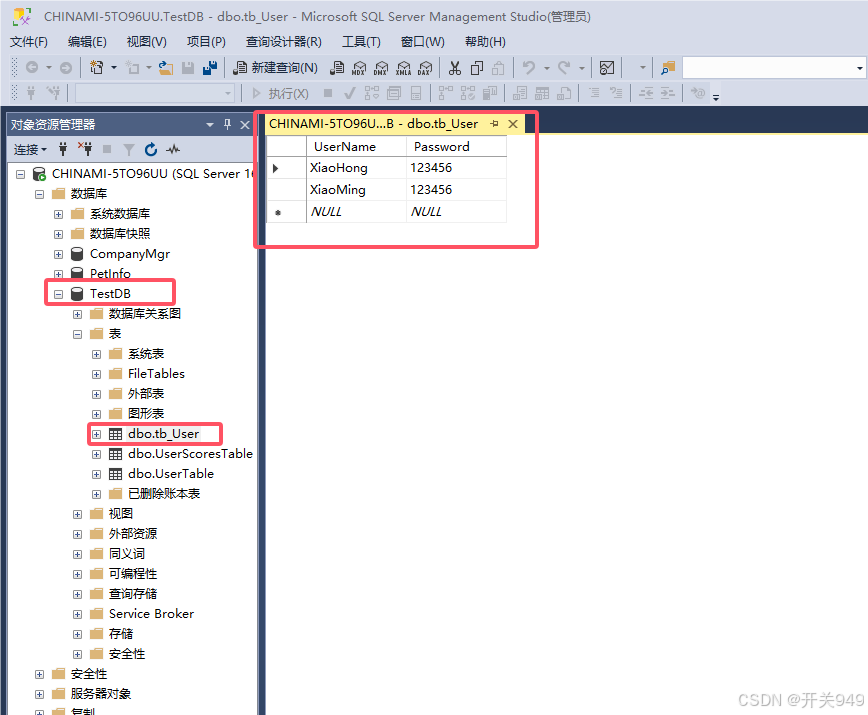Click the New Project icon
The image size is (868, 715).
click(x=96, y=68)
